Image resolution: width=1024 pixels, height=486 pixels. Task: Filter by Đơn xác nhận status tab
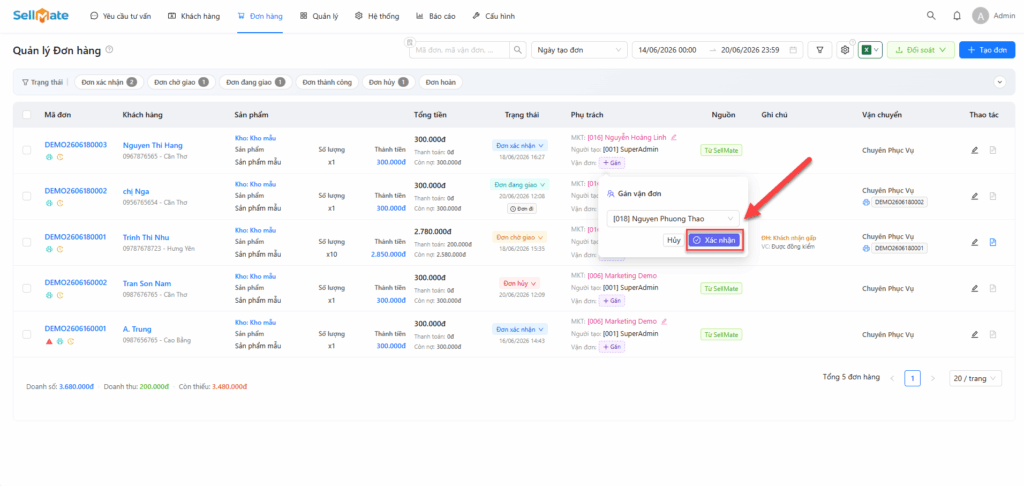(x=109, y=82)
